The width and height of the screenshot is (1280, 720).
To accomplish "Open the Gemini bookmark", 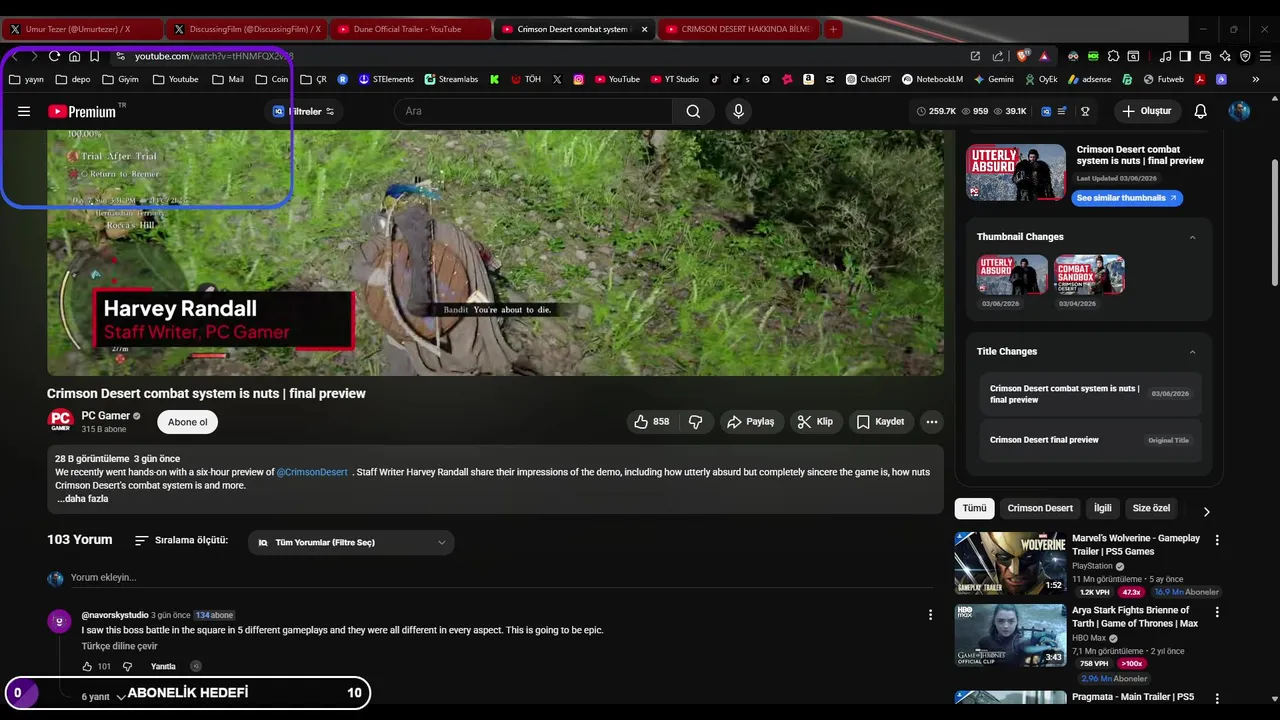I will point(993,79).
